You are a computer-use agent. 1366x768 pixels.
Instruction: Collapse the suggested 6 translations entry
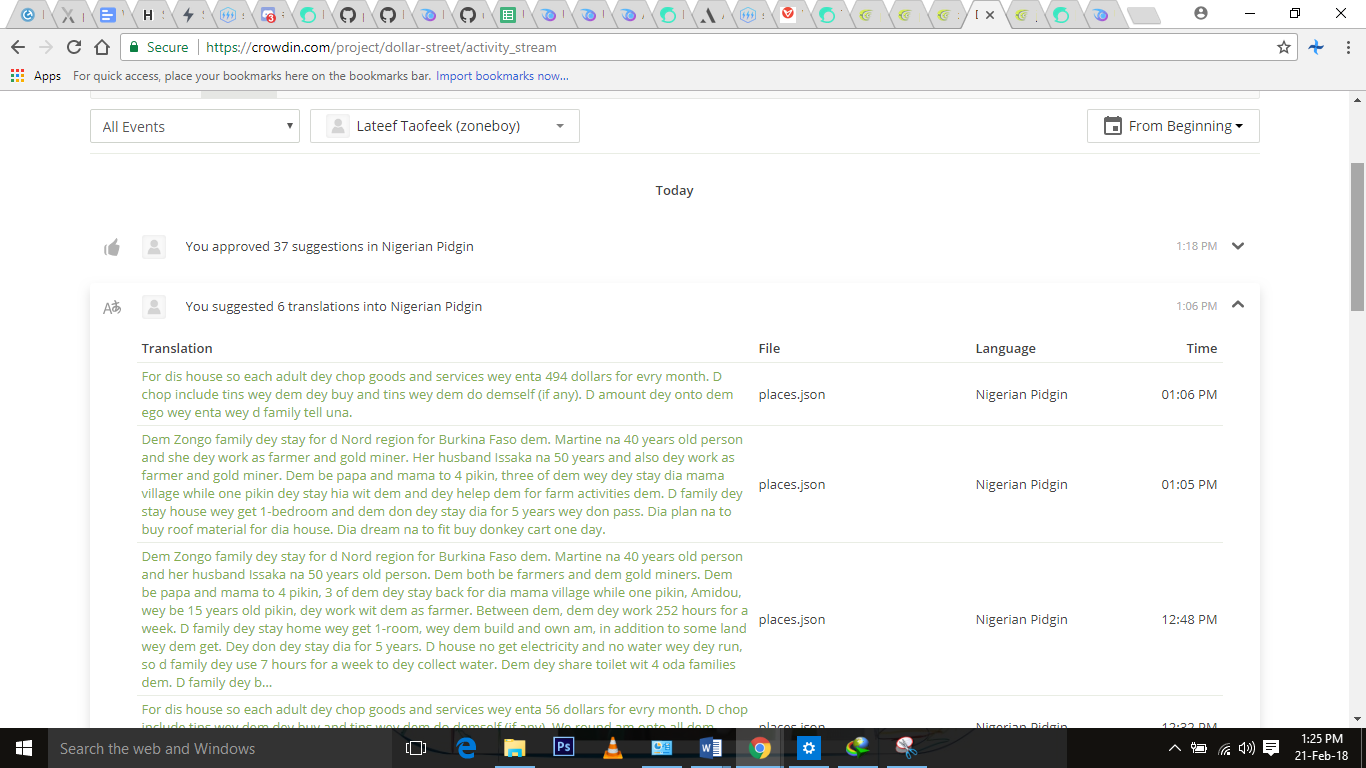(1238, 306)
